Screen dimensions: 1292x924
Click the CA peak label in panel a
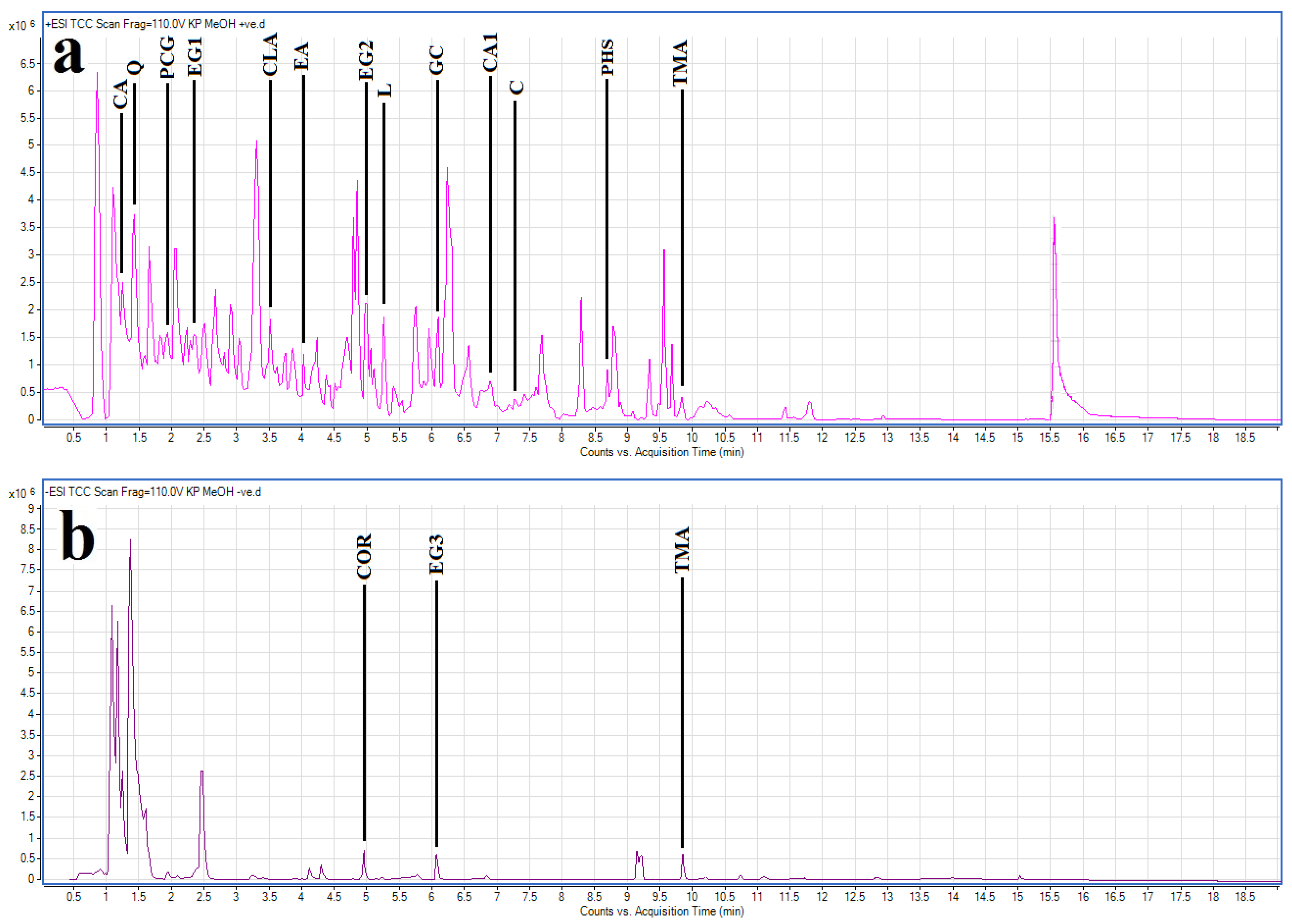click(x=121, y=95)
